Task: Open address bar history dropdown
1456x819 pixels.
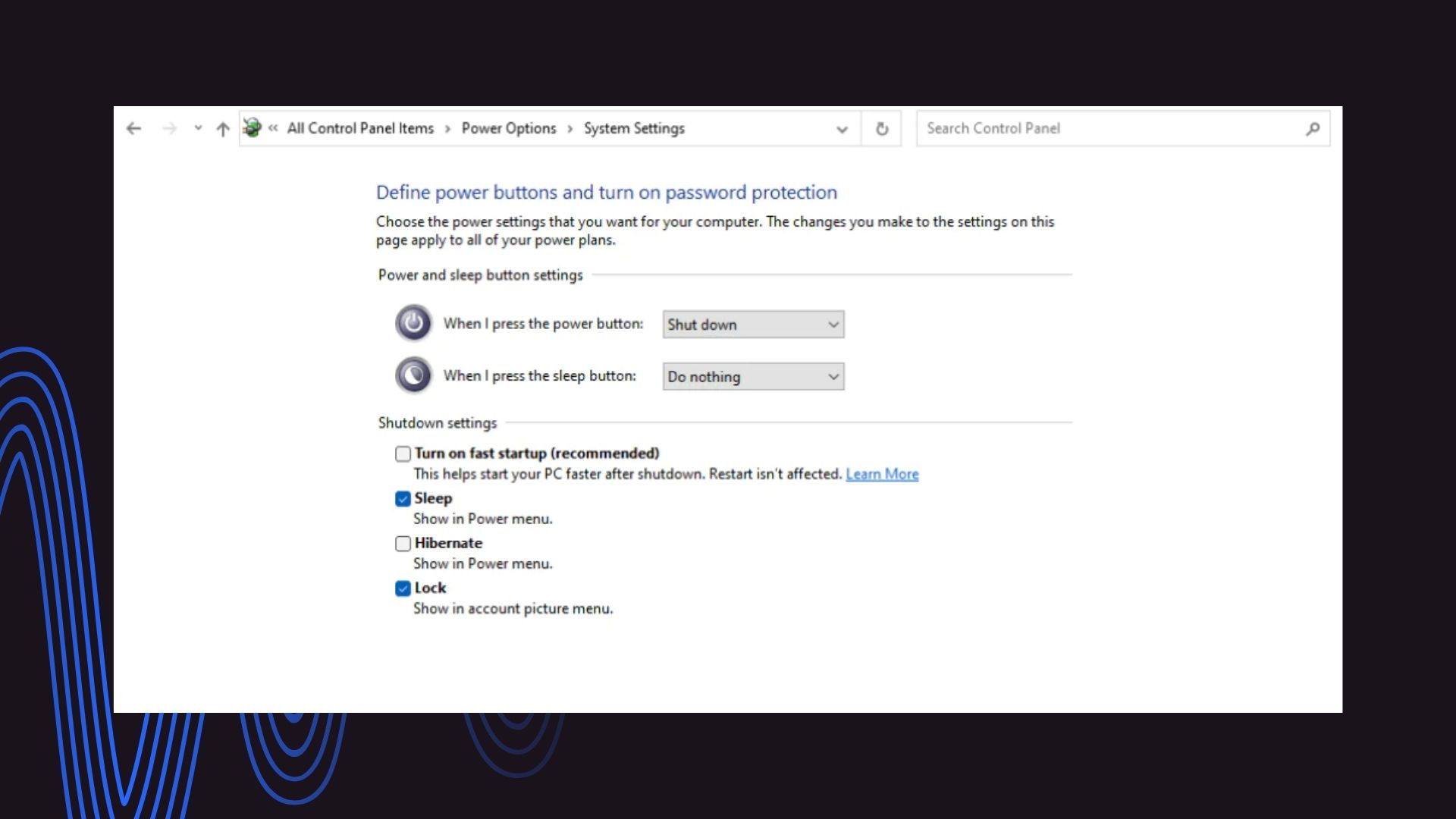Action: (842, 129)
